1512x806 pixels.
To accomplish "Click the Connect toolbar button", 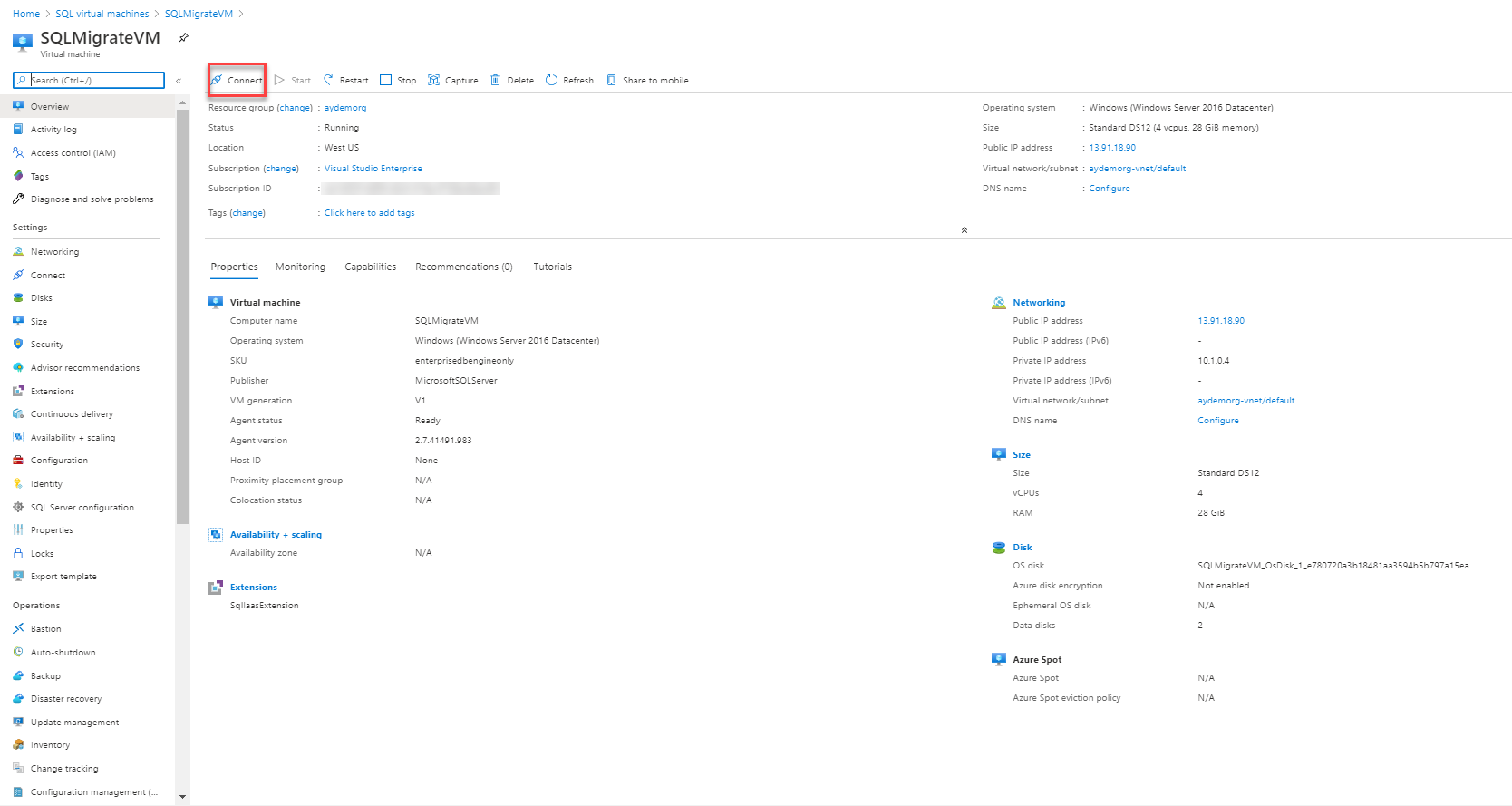I will coord(237,81).
